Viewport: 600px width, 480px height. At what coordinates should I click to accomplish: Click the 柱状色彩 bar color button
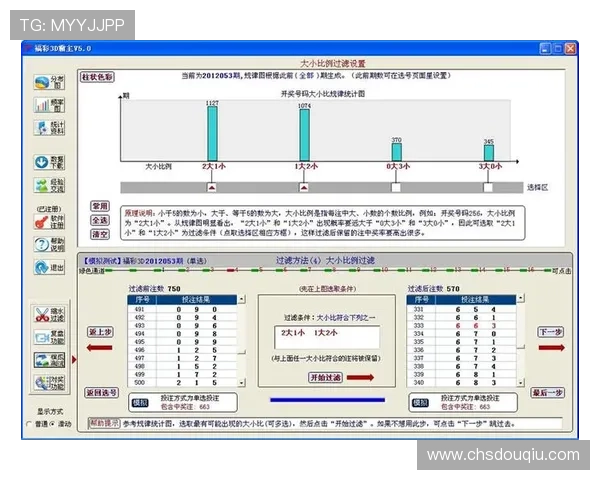pos(97,76)
